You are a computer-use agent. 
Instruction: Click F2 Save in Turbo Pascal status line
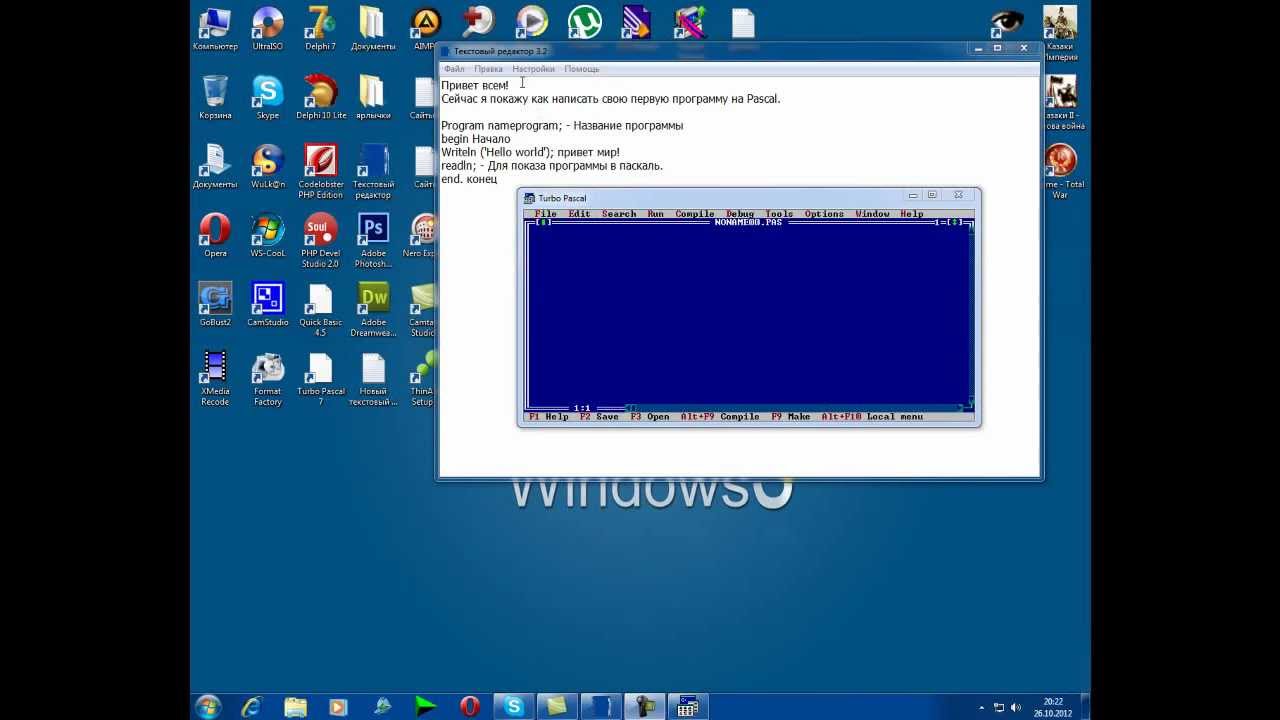(x=599, y=417)
